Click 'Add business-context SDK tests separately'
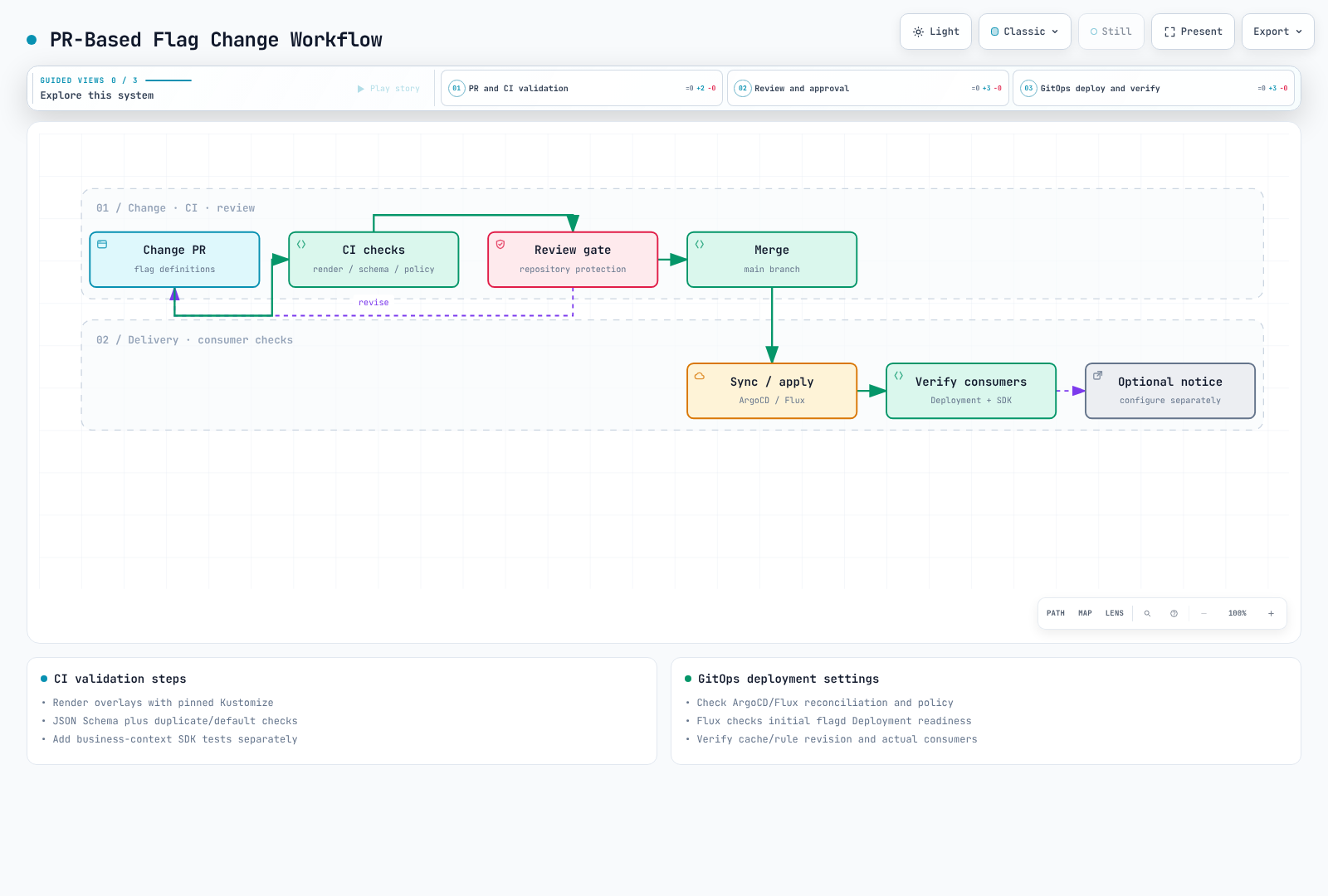Screen dimensions: 1328x896 (175, 739)
